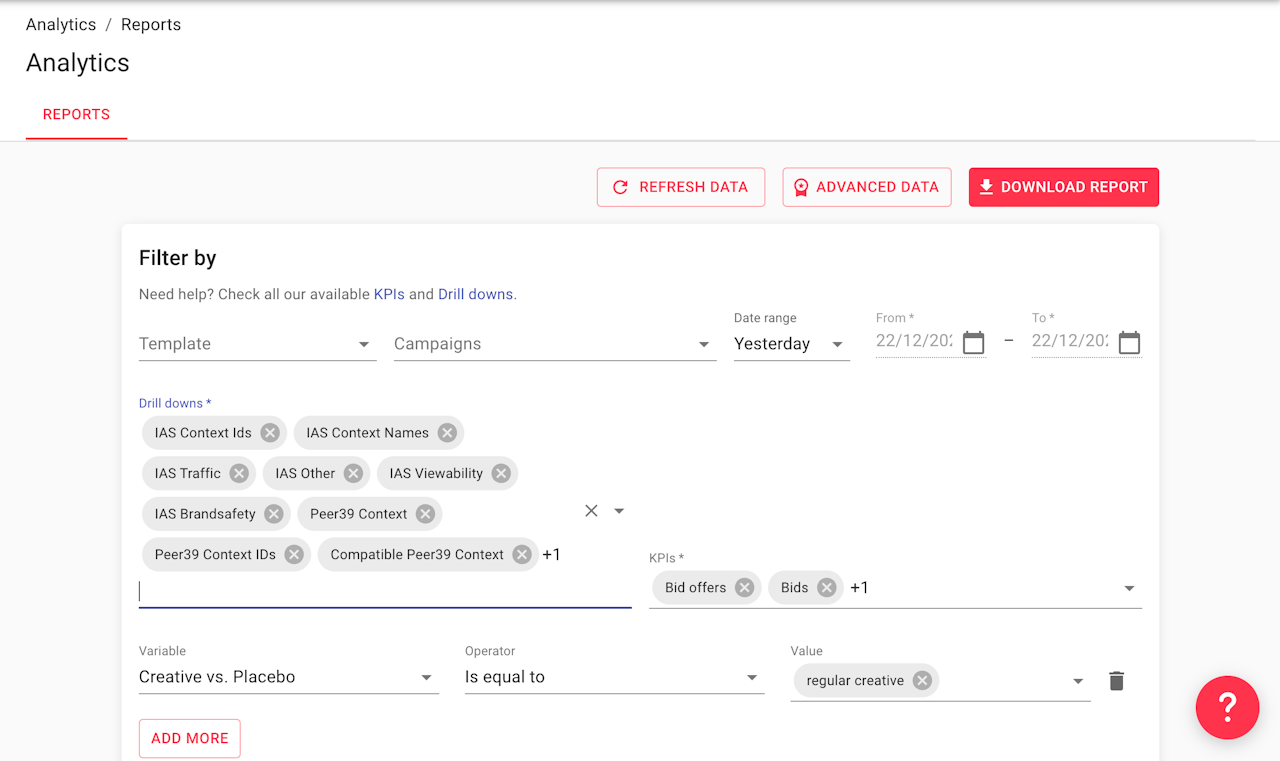Image resolution: width=1280 pixels, height=761 pixels.
Task: Switch to the Reports tab
Action: point(76,114)
